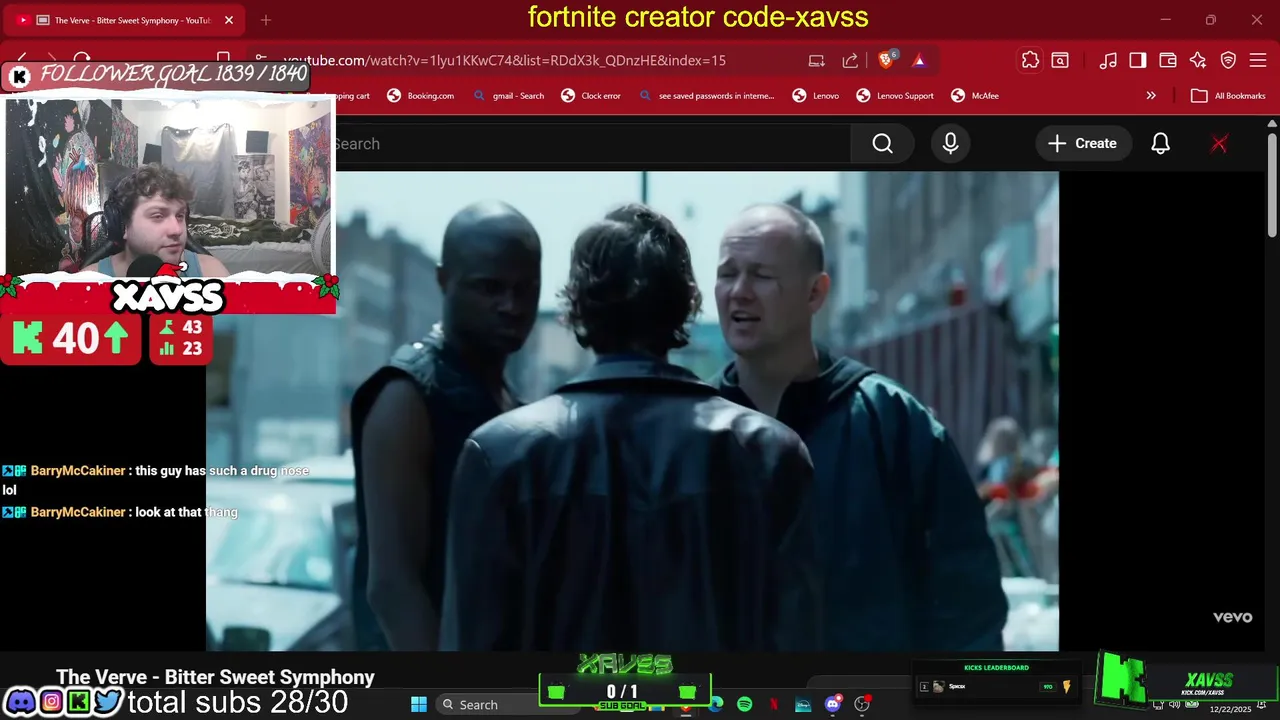
Task: Open the Brave Wallet icon
Action: pos(1168,60)
